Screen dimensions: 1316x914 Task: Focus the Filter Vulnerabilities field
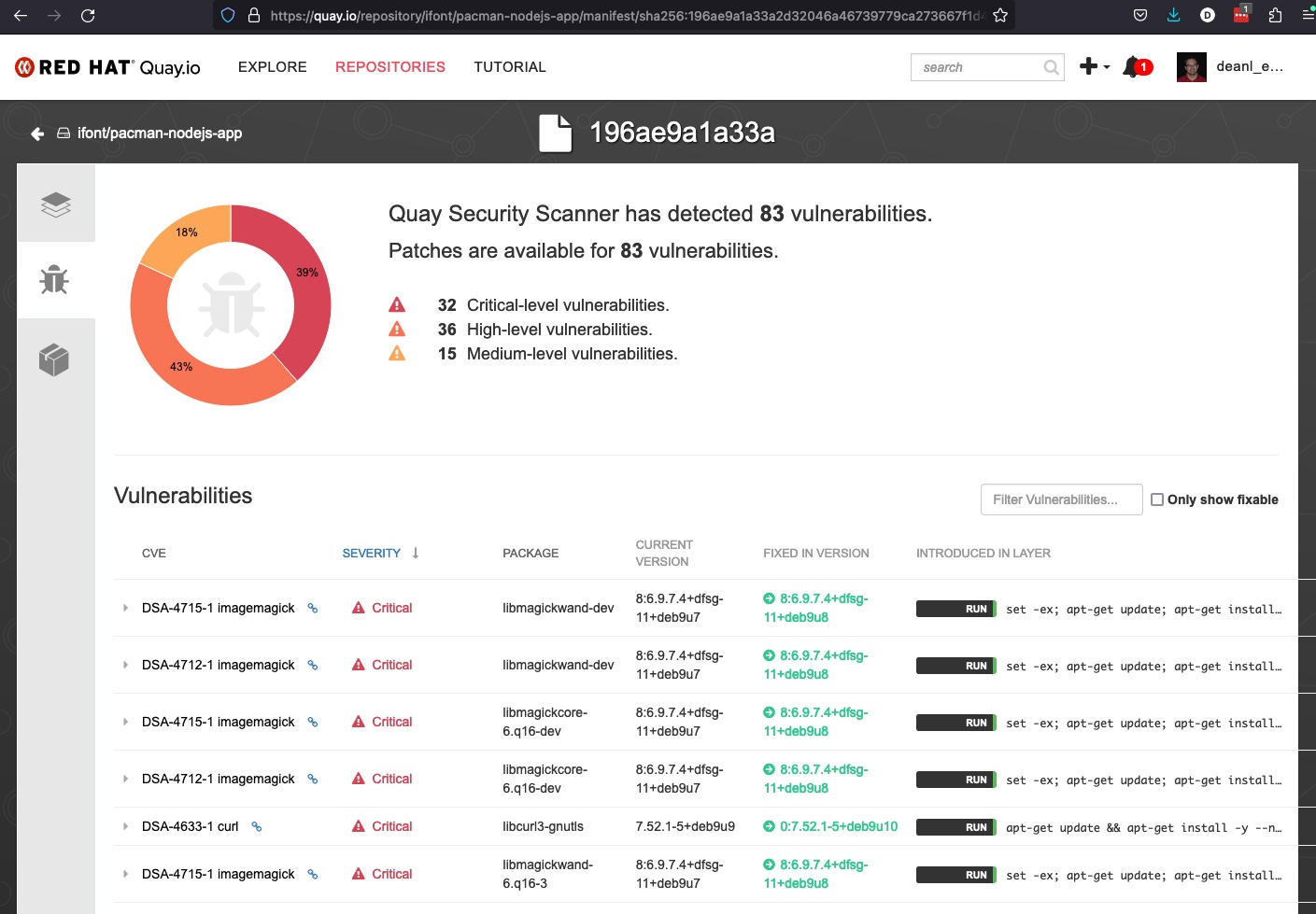[1062, 499]
